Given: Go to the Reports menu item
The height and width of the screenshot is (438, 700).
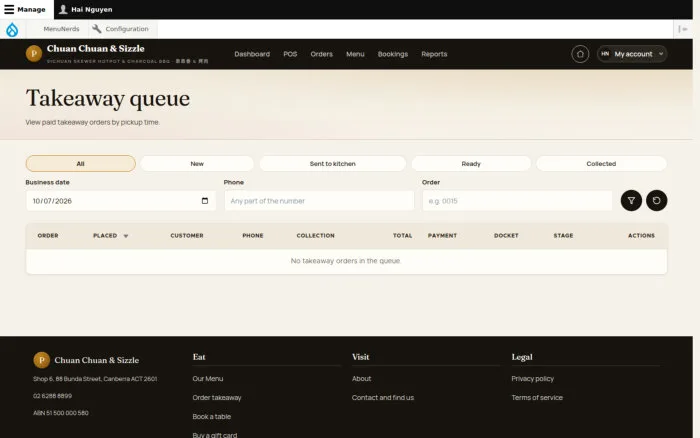Looking at the screenshot, I should [434, 54].
